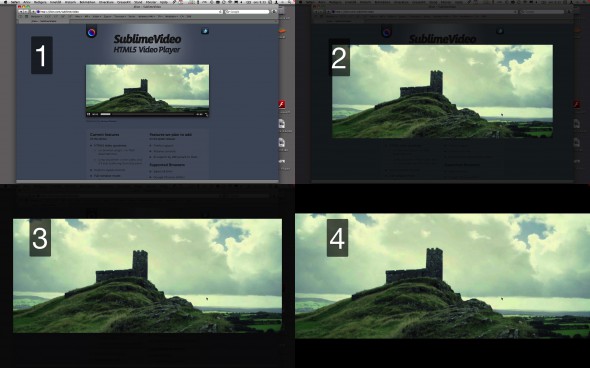Click the fullscreen video frame in panel 4
Viewport: 590px width, 368px height.
click(x=442, y=276)
